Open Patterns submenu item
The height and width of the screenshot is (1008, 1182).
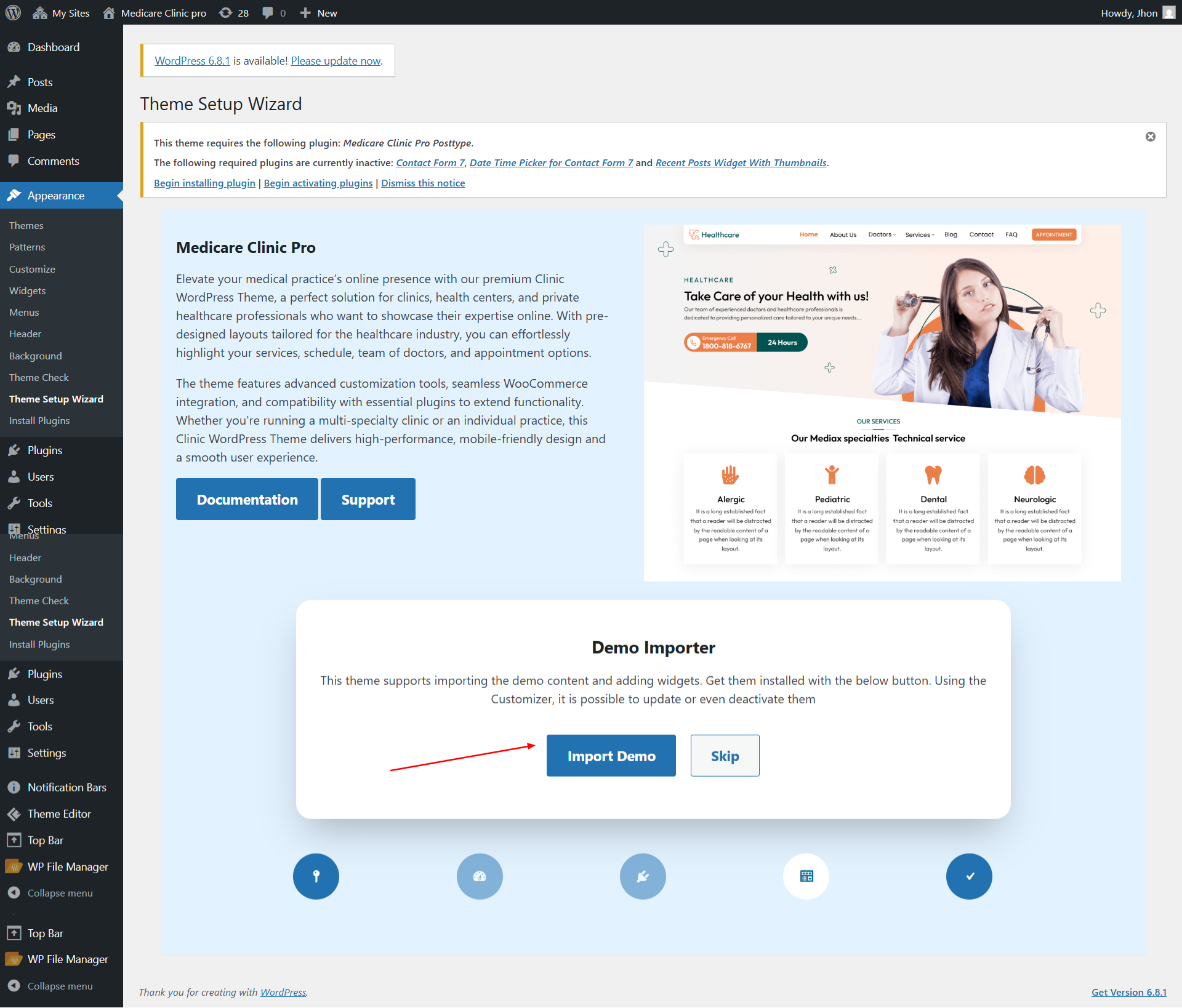(27, 247)
